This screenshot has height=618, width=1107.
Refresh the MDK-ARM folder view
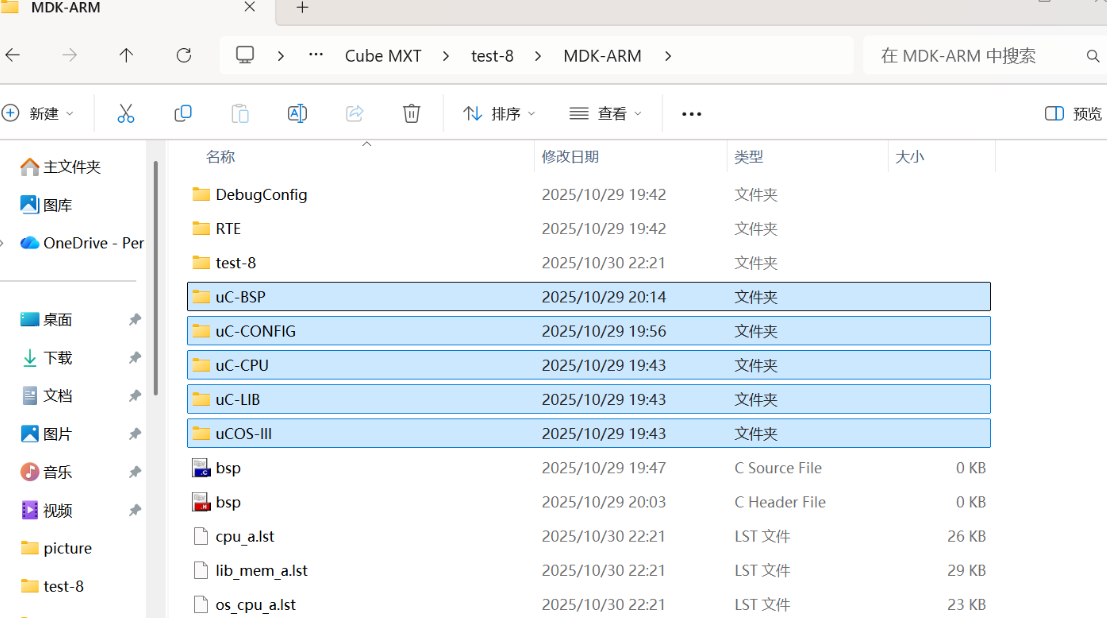pos(184,55)
